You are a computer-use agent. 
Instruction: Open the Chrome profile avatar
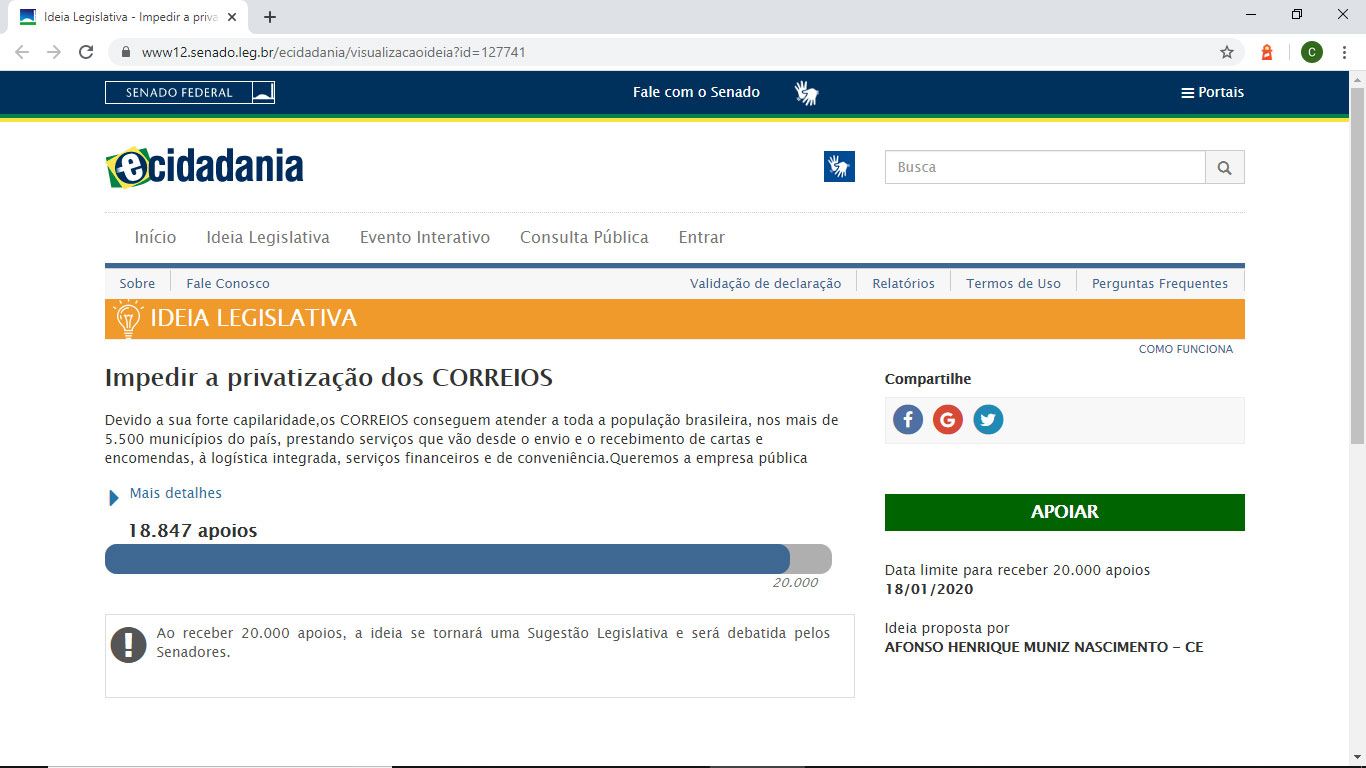(x=1312, y=52)
